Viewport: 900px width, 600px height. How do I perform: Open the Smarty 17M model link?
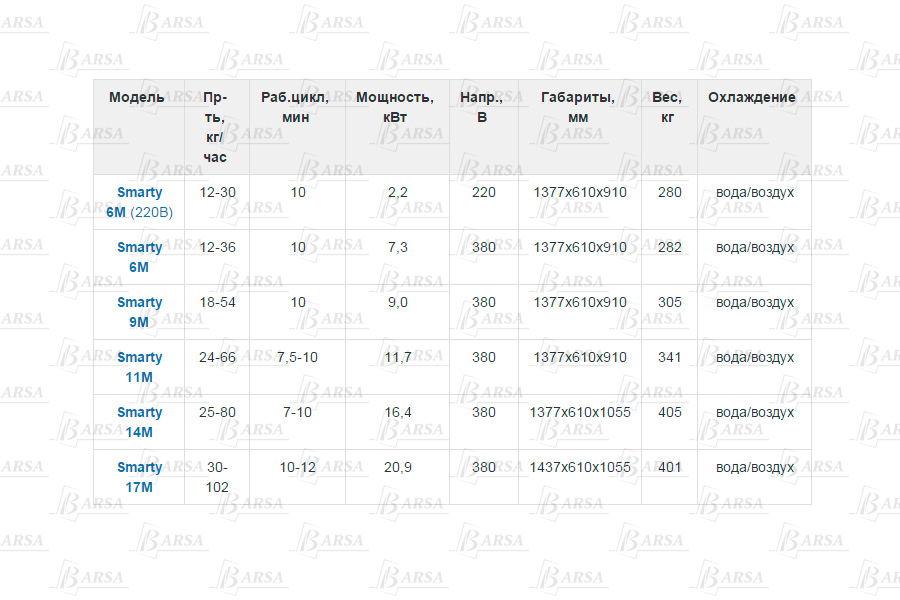point(139,477)
